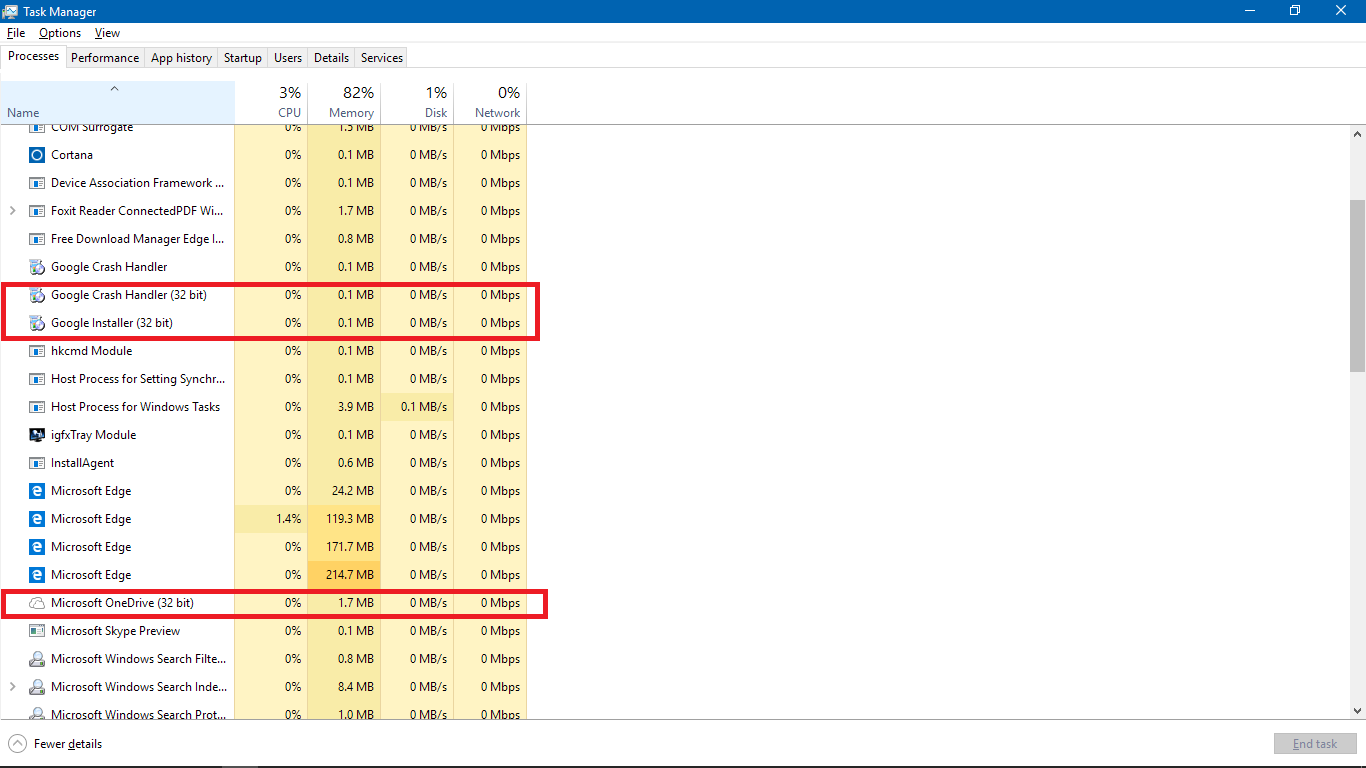Expand the Microsoft Windows Search Indexer group
Screen dimensions: 1366x768
pyautogui.click(x=12, y=687)
